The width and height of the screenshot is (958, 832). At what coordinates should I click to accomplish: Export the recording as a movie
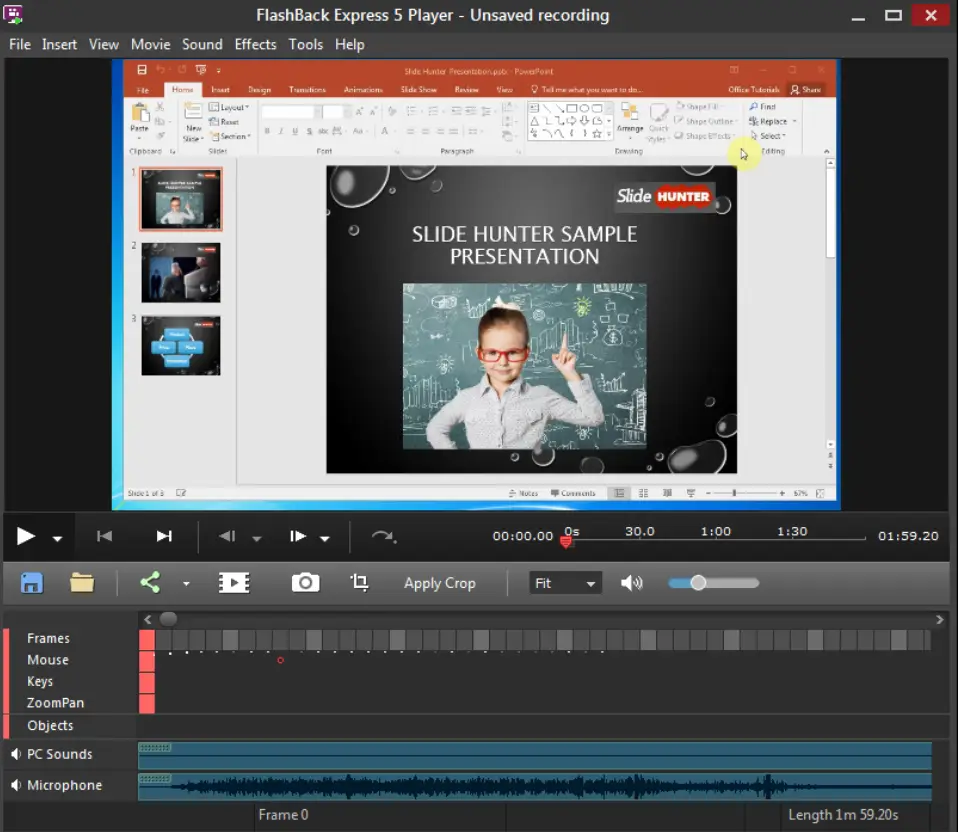[x=234, y=583]
